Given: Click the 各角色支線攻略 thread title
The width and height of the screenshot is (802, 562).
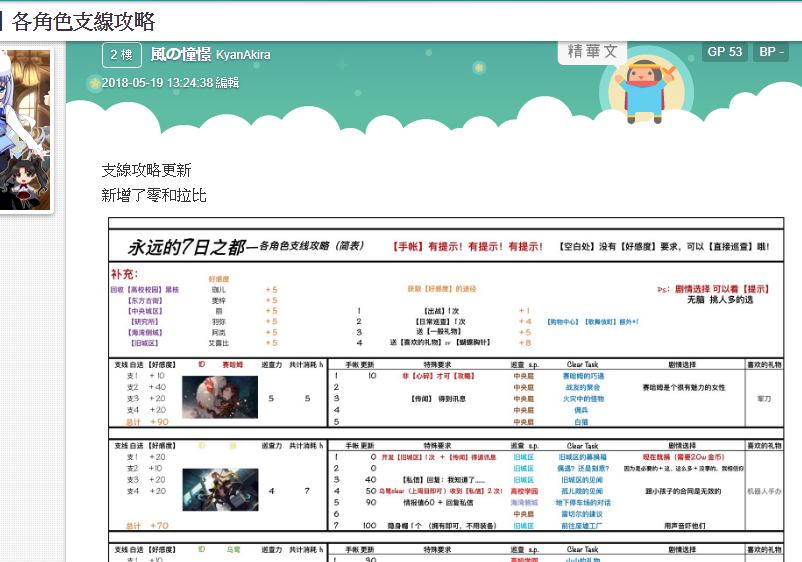Looking at the screenshot, I should pyautogui.click(x=83, y=21).
